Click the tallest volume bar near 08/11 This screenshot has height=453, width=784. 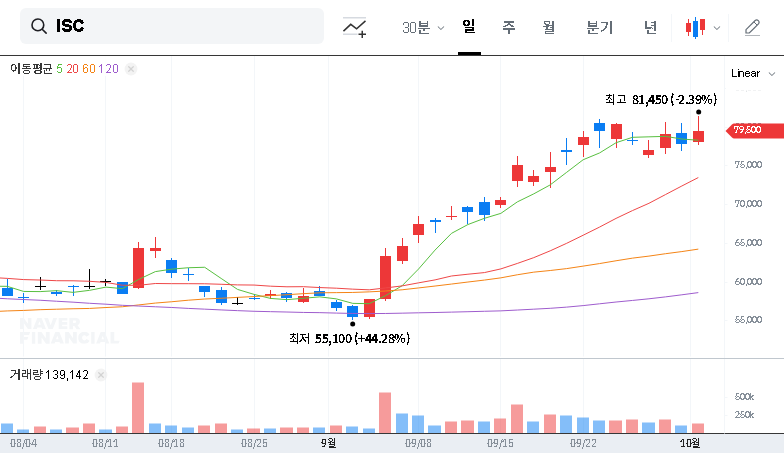[x=138, y=406]
